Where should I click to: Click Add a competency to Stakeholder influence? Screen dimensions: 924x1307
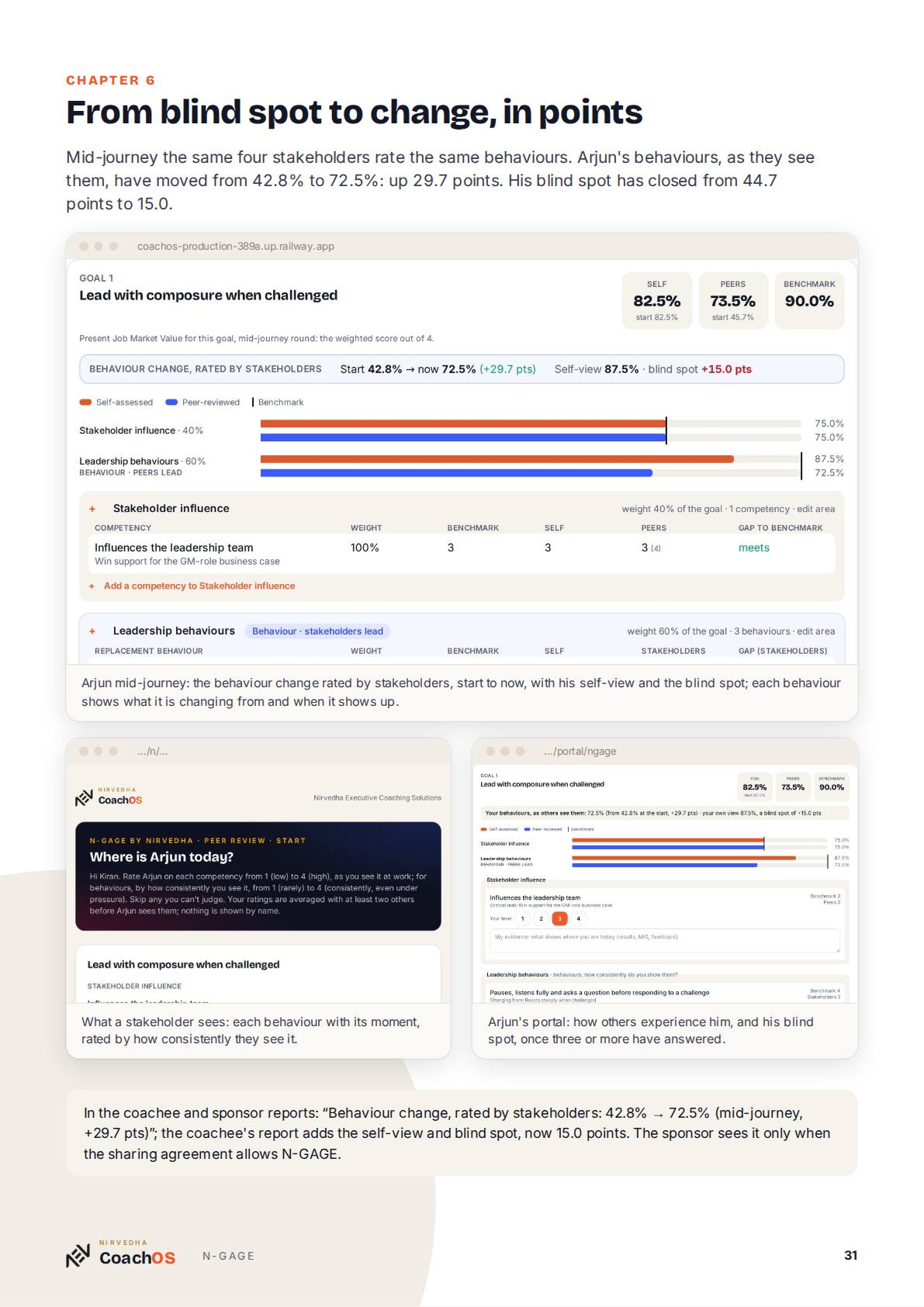(x=199, y=586)
